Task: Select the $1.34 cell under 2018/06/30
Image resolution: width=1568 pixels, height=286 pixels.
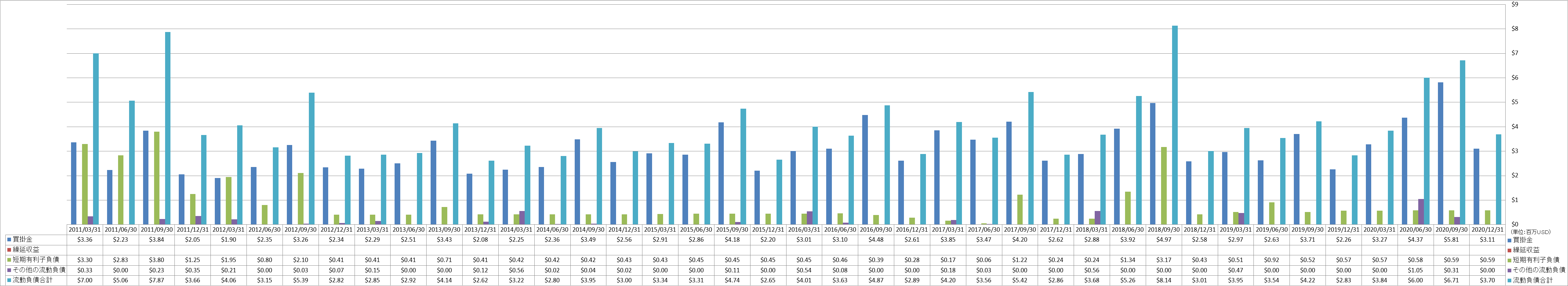Action: (1127, 260)
